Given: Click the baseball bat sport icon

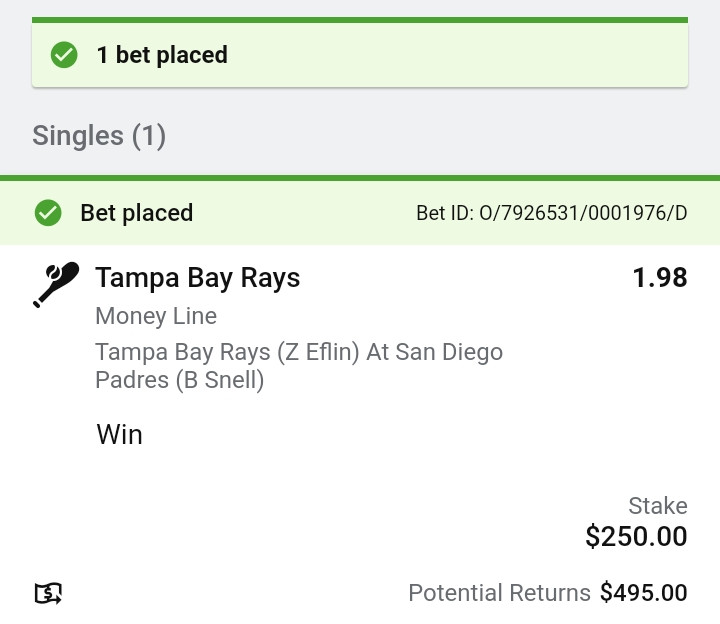Looking at the screenshot, I should point(55,284).
